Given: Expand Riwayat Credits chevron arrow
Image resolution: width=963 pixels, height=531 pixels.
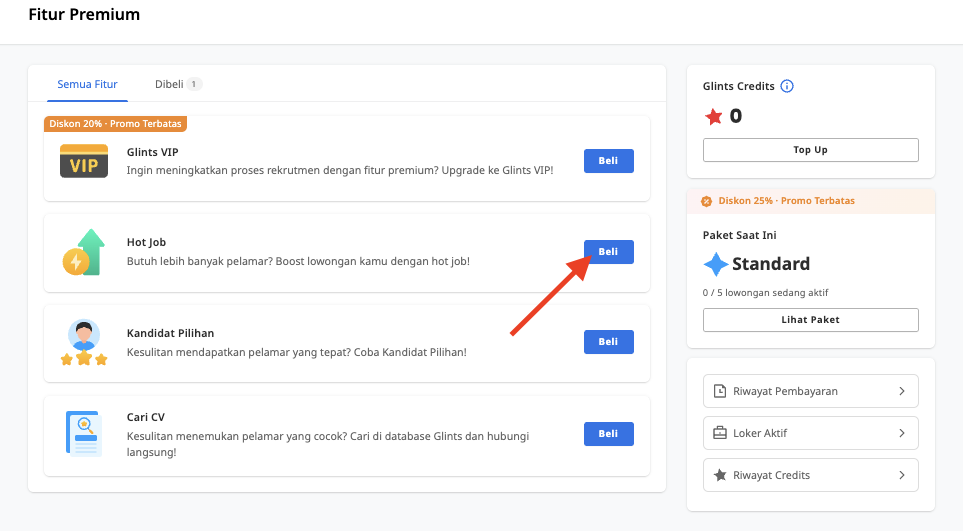Looking at the screenshot, I should coord(901,475).
